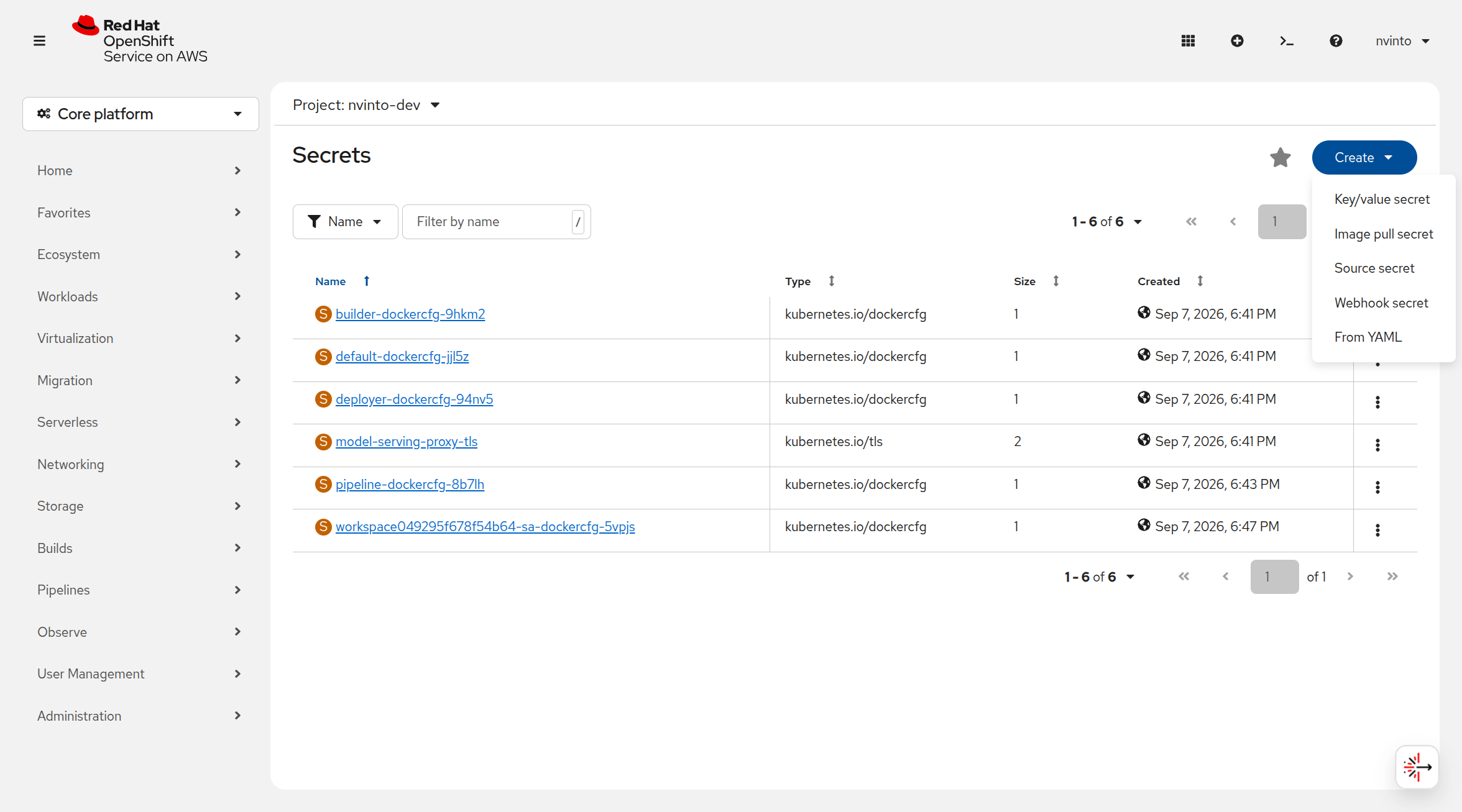
Task: Expand the Storage navigation section
Action: click(x=140, y=506)
